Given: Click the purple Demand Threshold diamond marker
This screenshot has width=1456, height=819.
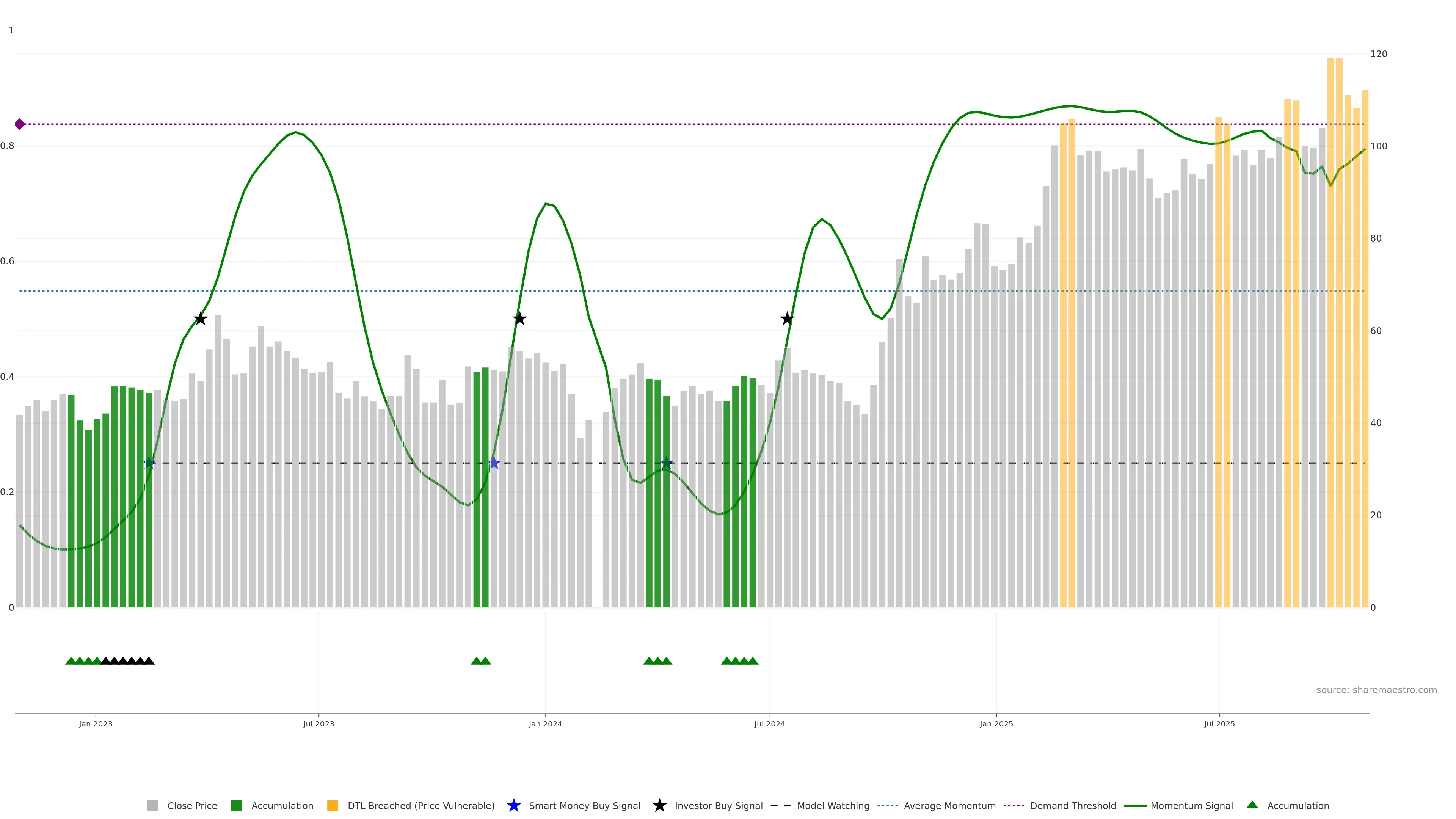Looking at the screenshot, I should point(20,124).
